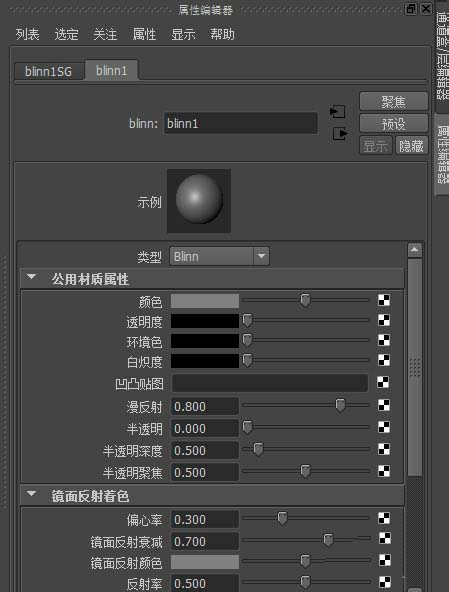Click the 颜色 slider handle
The image size is (449, 592).
(x=305, y=301)
